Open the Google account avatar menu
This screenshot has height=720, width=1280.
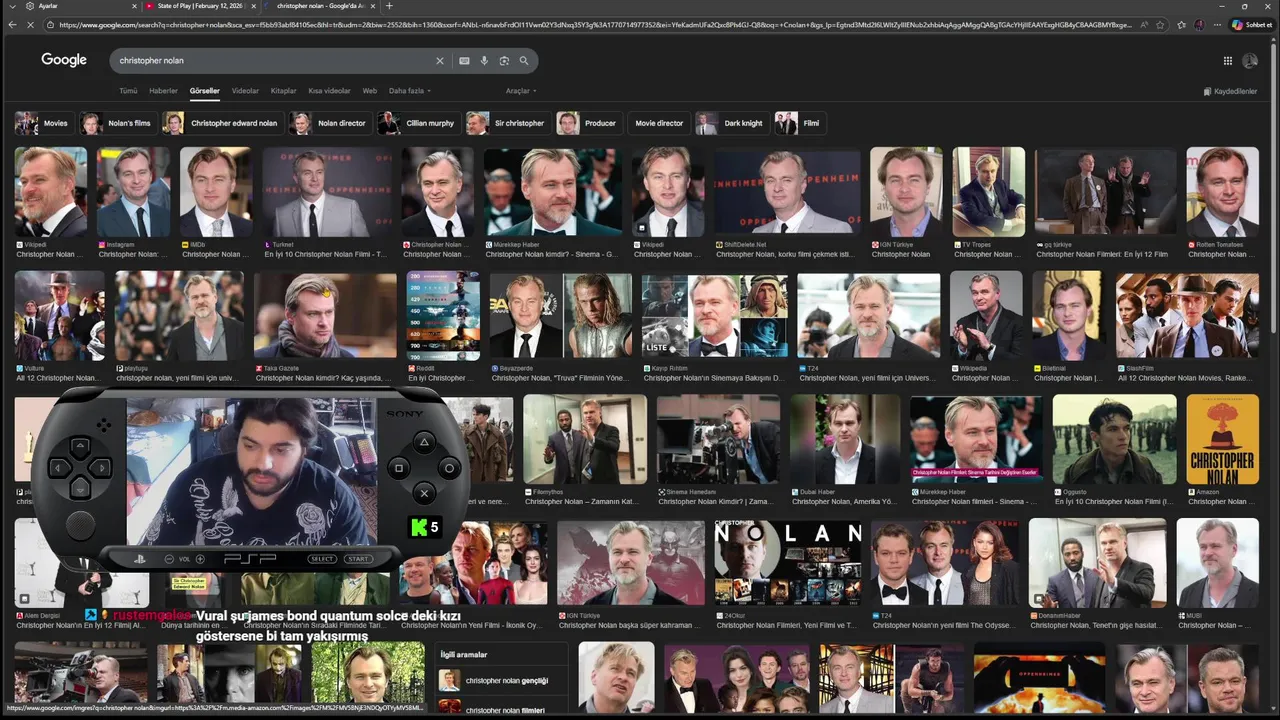pyautogui.click(x=1250, y=61)
